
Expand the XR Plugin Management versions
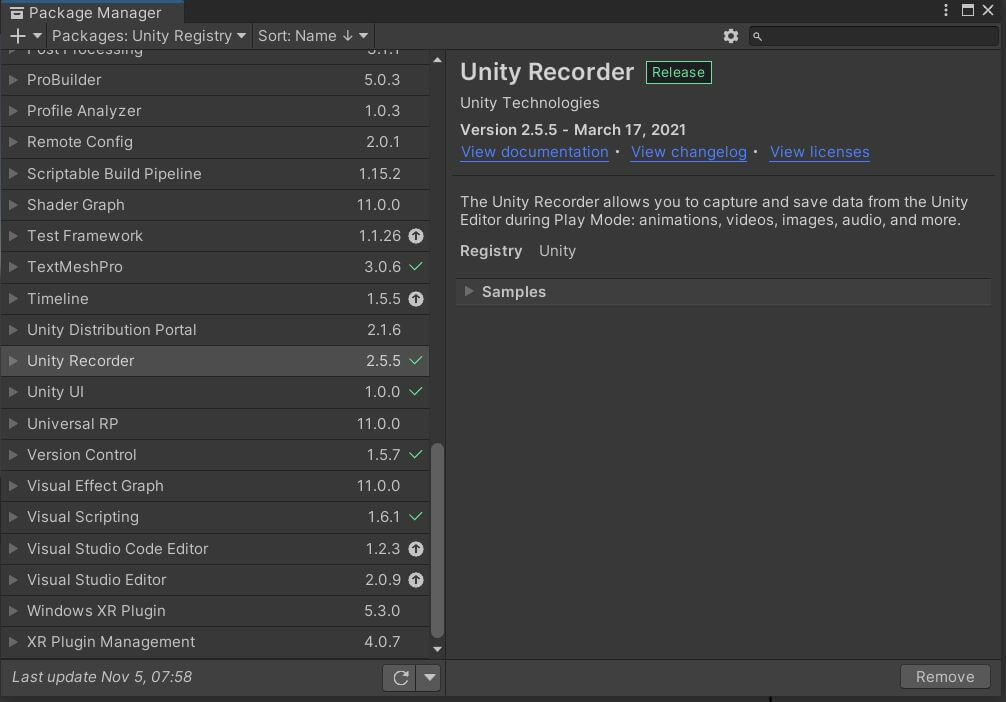(x=13, y=642)
